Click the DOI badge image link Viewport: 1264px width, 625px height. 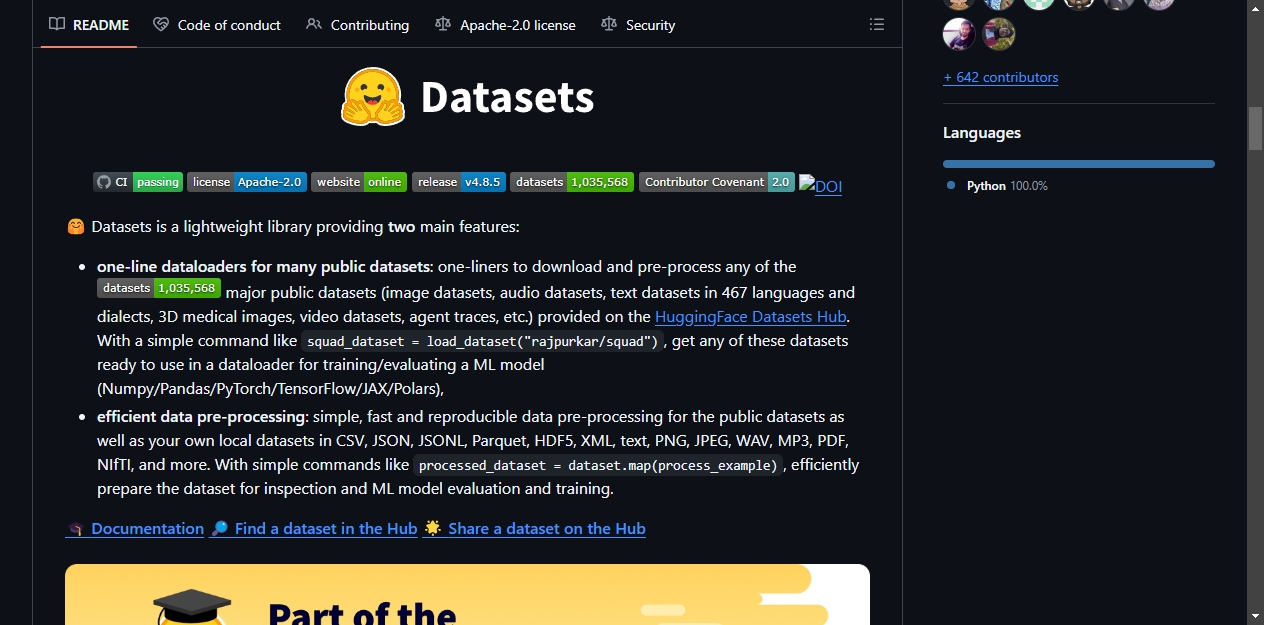click(820, 186)
